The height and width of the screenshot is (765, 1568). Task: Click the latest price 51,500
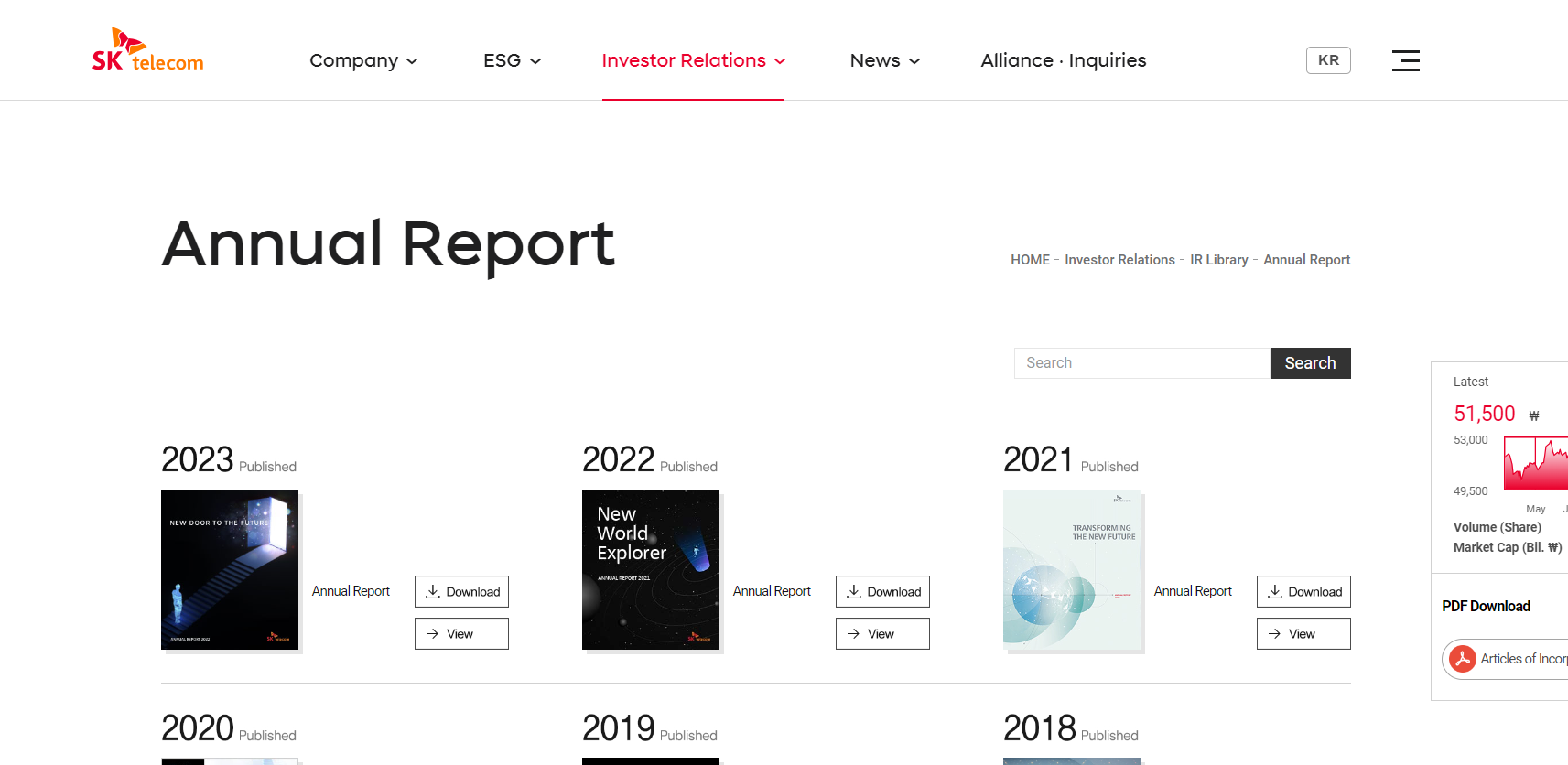(1484, 414)
